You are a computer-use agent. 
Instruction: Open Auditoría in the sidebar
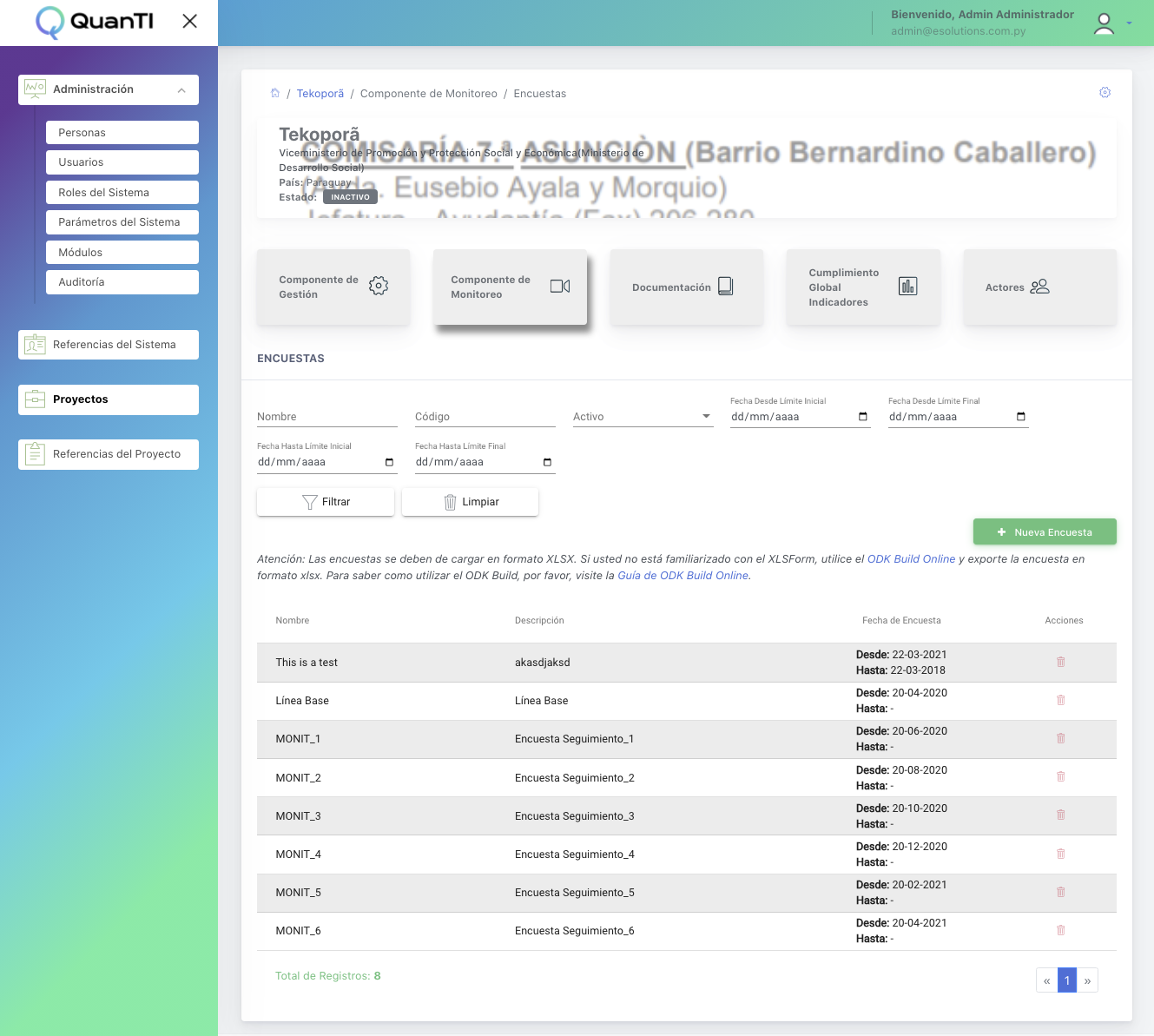(x=122, y=282)
